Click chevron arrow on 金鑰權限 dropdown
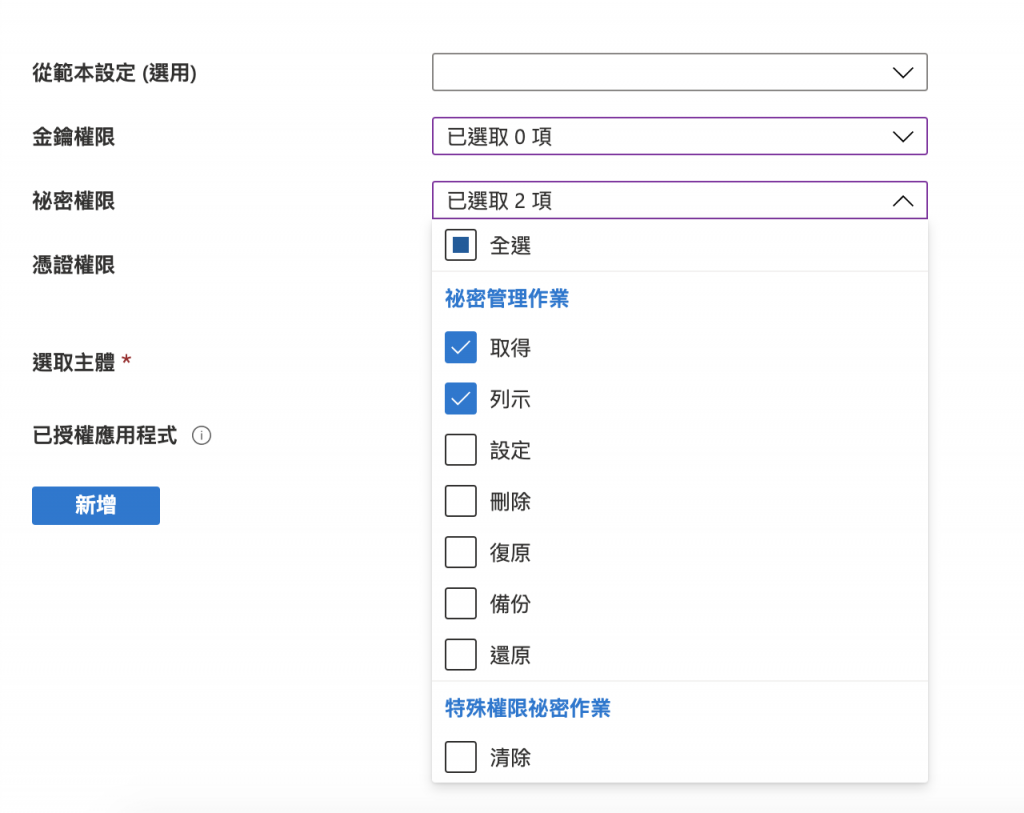 coord(902,137)
